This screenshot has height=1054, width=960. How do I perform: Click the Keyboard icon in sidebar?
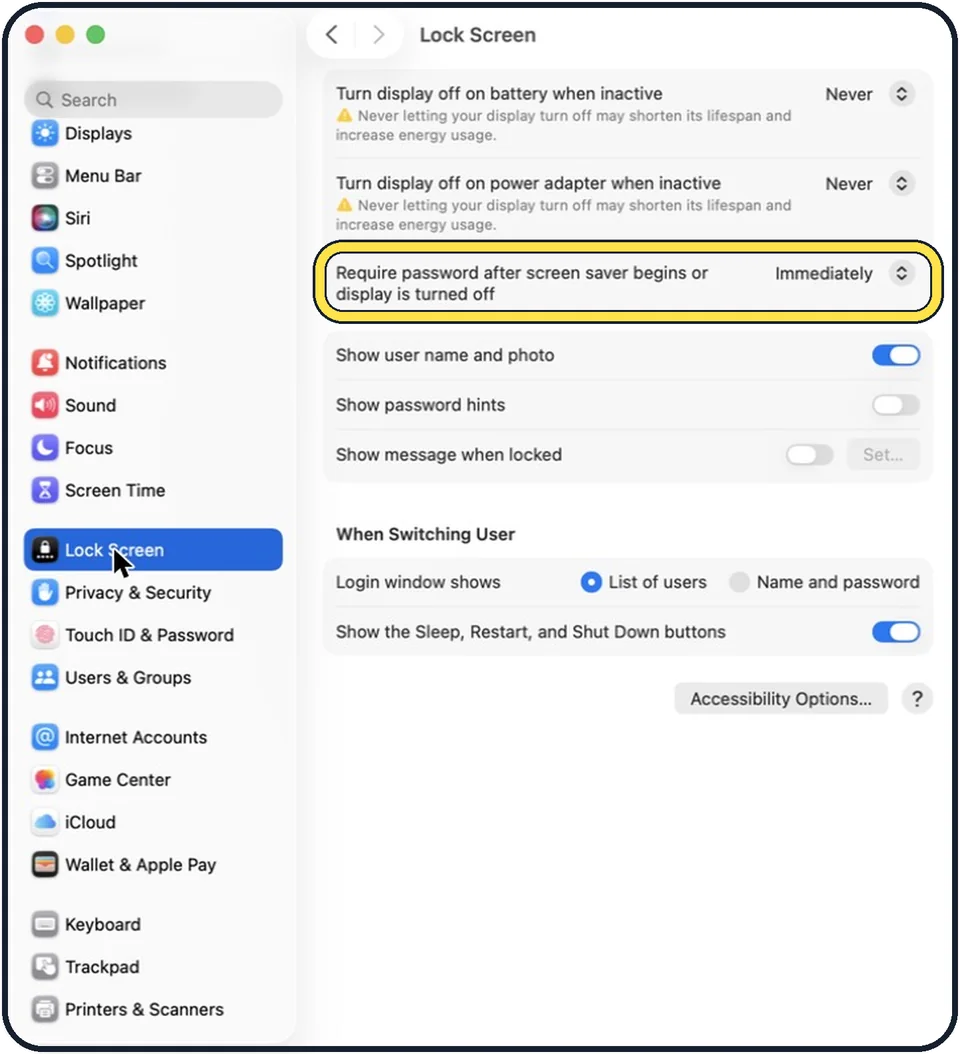tap(45, 924)
